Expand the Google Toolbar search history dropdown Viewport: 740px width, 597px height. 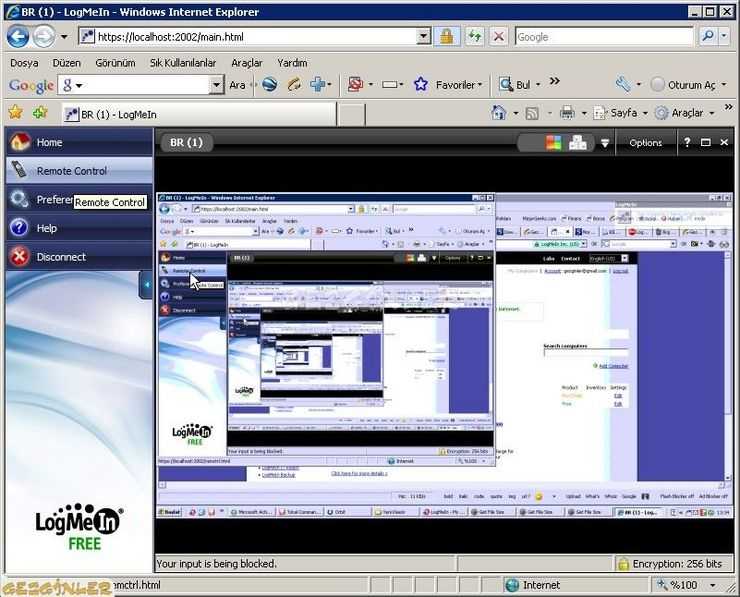(x=216, y=85)
